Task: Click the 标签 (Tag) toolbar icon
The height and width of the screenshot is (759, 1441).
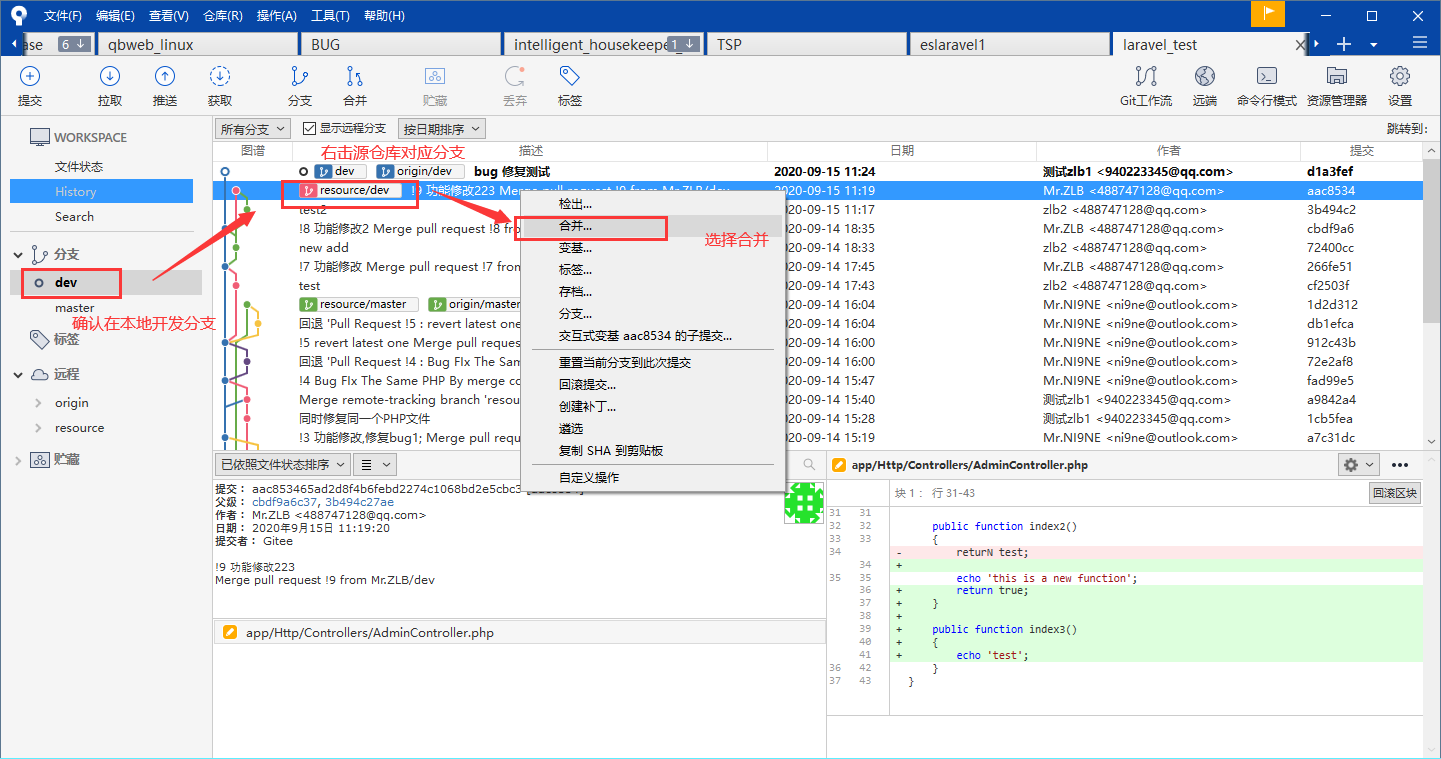Action: (x=570, y=77)
